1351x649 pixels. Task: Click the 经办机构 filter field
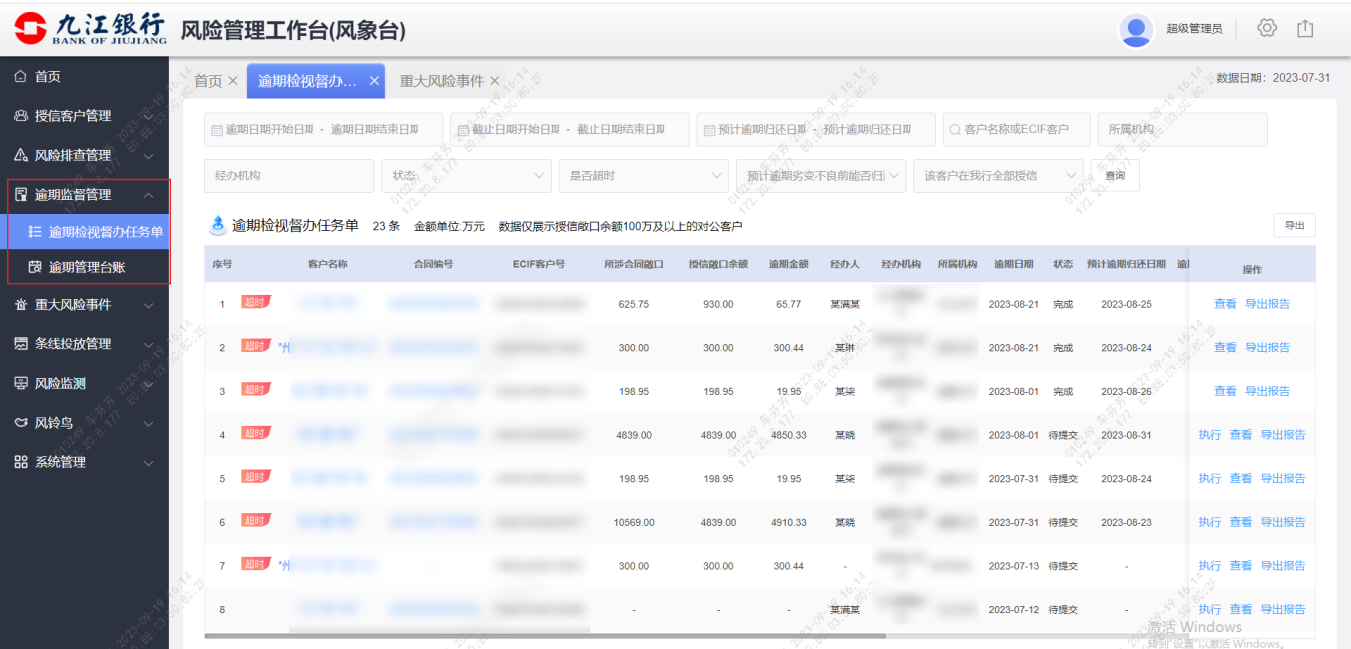click(x=289, y=176)
